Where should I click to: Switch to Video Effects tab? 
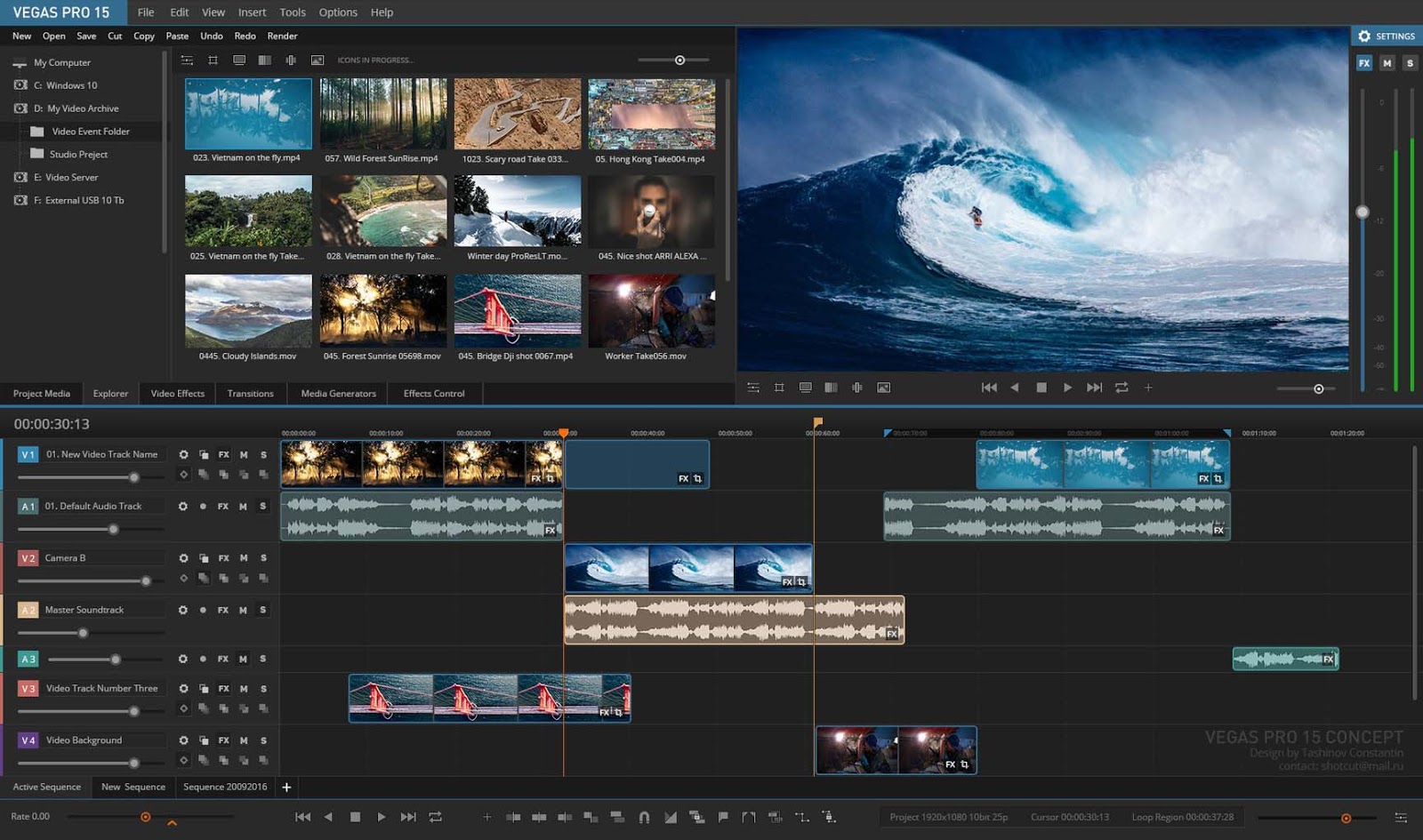point(177,394)
